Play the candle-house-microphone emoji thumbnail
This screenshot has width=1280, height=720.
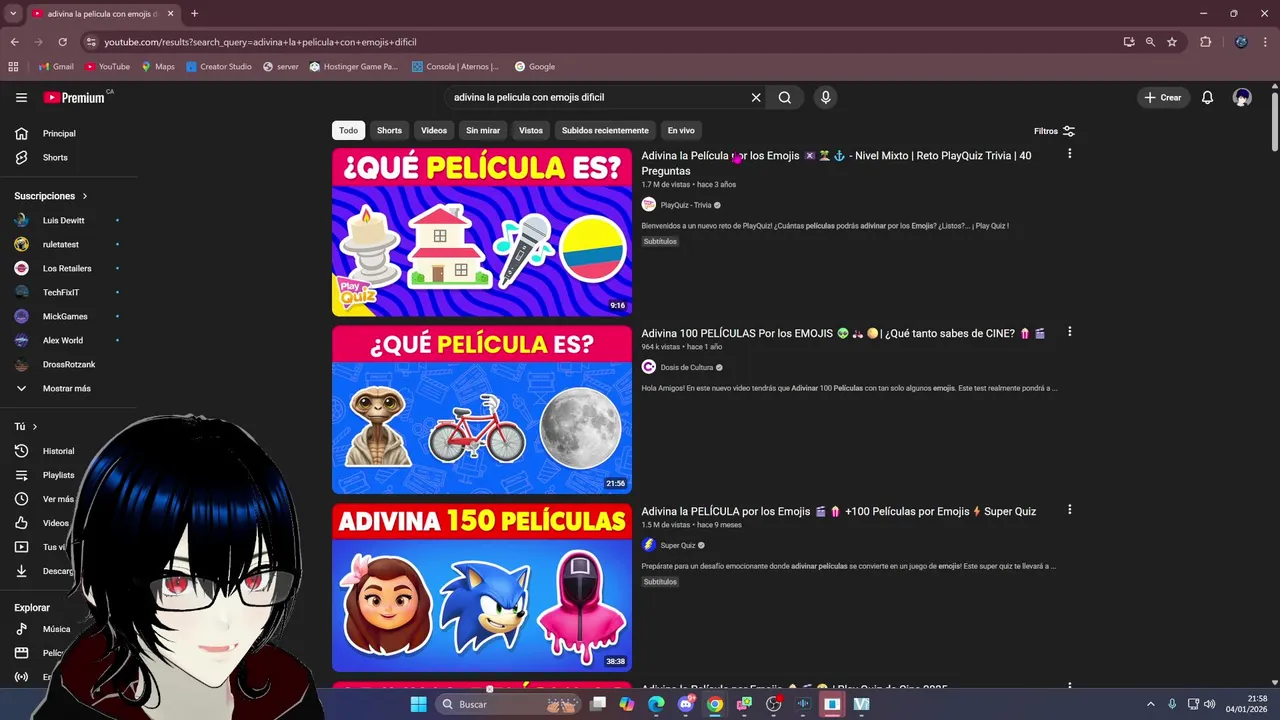(x=482, y=232)
